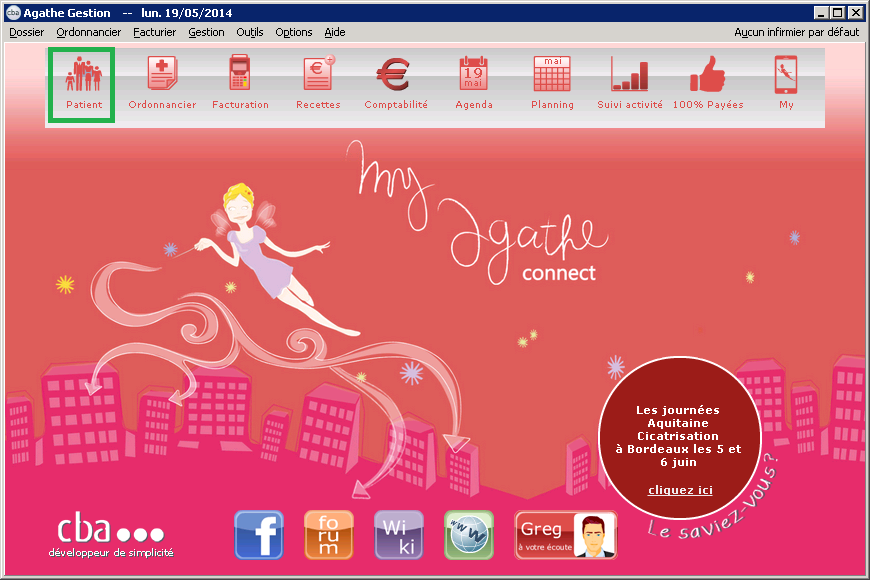The height and width of the screenshot is (580, 870).
Task: Open the Options menu
Action: (x=294, y=32)
